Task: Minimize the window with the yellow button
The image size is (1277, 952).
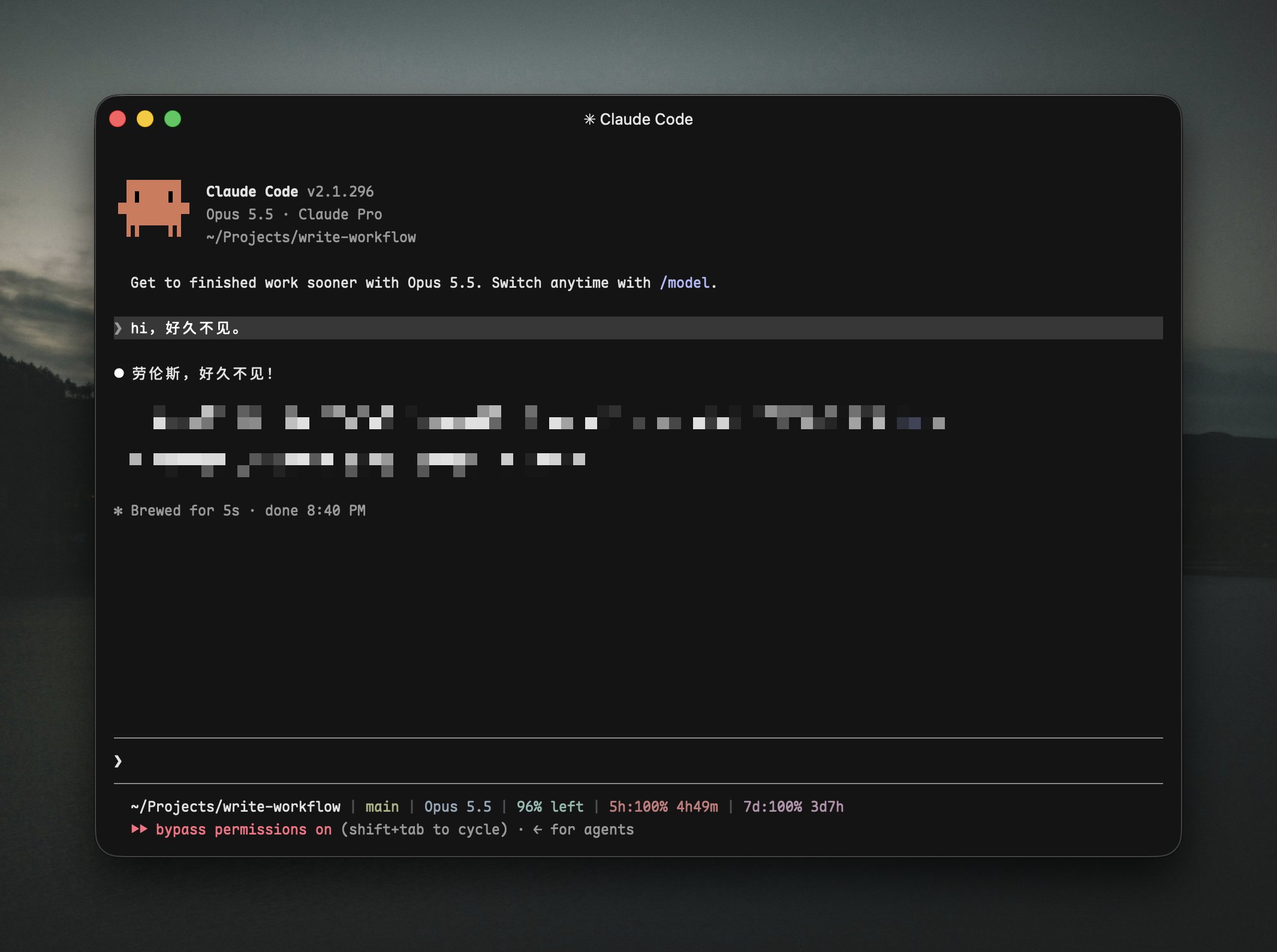Action: [145, 119]
